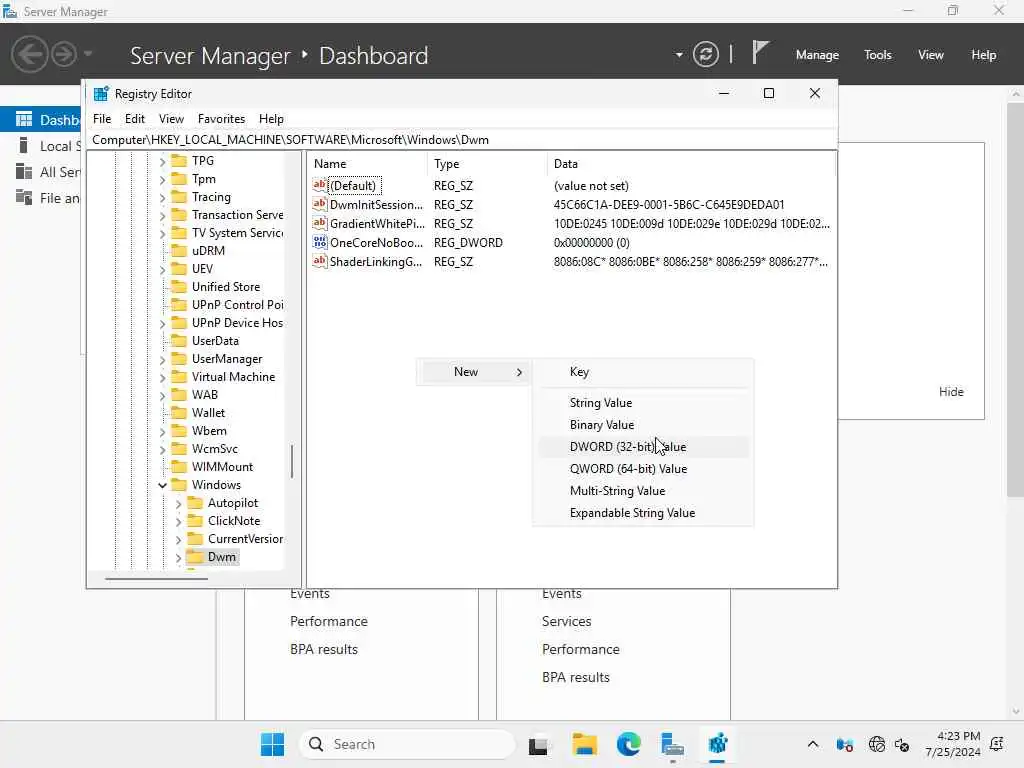Launch Microsoft Edge from the taskbar
1024x768 pixels.
tap(628, 744)
